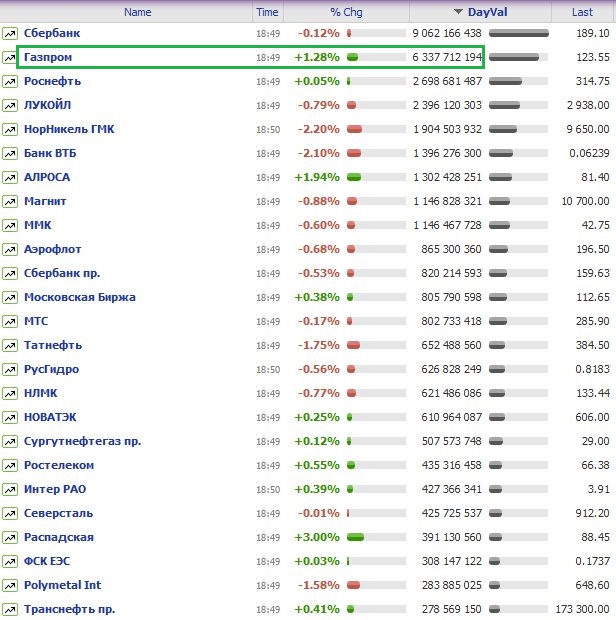Open the Магнит stock link
The width and height of the screenshot is (616, 620).
pyautogui.click(x=45, y=201)
